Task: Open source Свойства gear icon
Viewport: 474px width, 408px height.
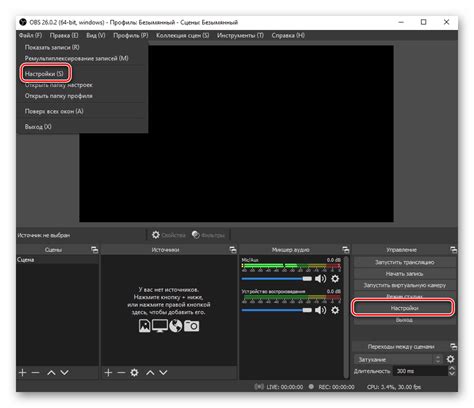Action: pyautogui.click(x=156, y=235)
